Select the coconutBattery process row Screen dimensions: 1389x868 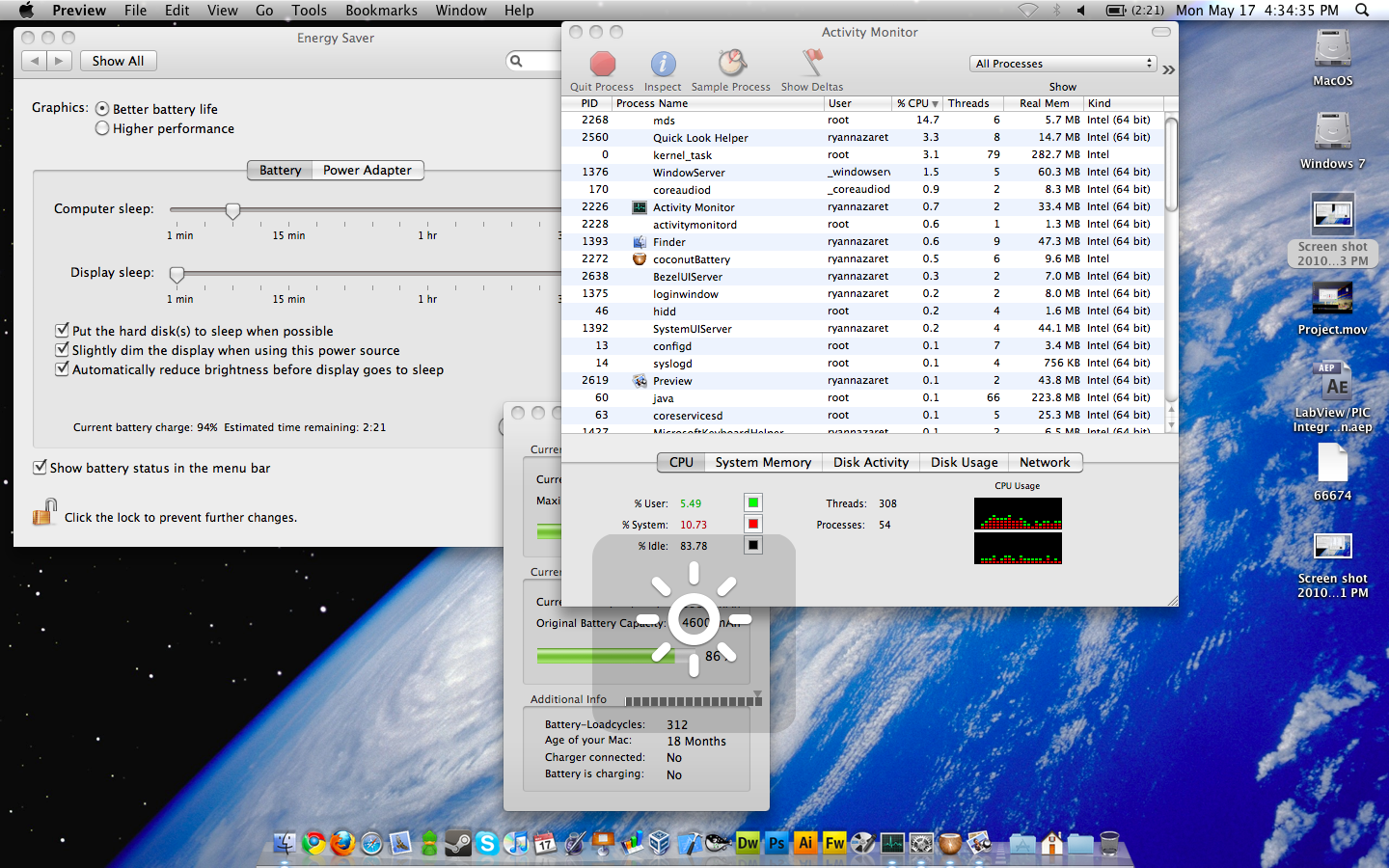coord(863,258)
